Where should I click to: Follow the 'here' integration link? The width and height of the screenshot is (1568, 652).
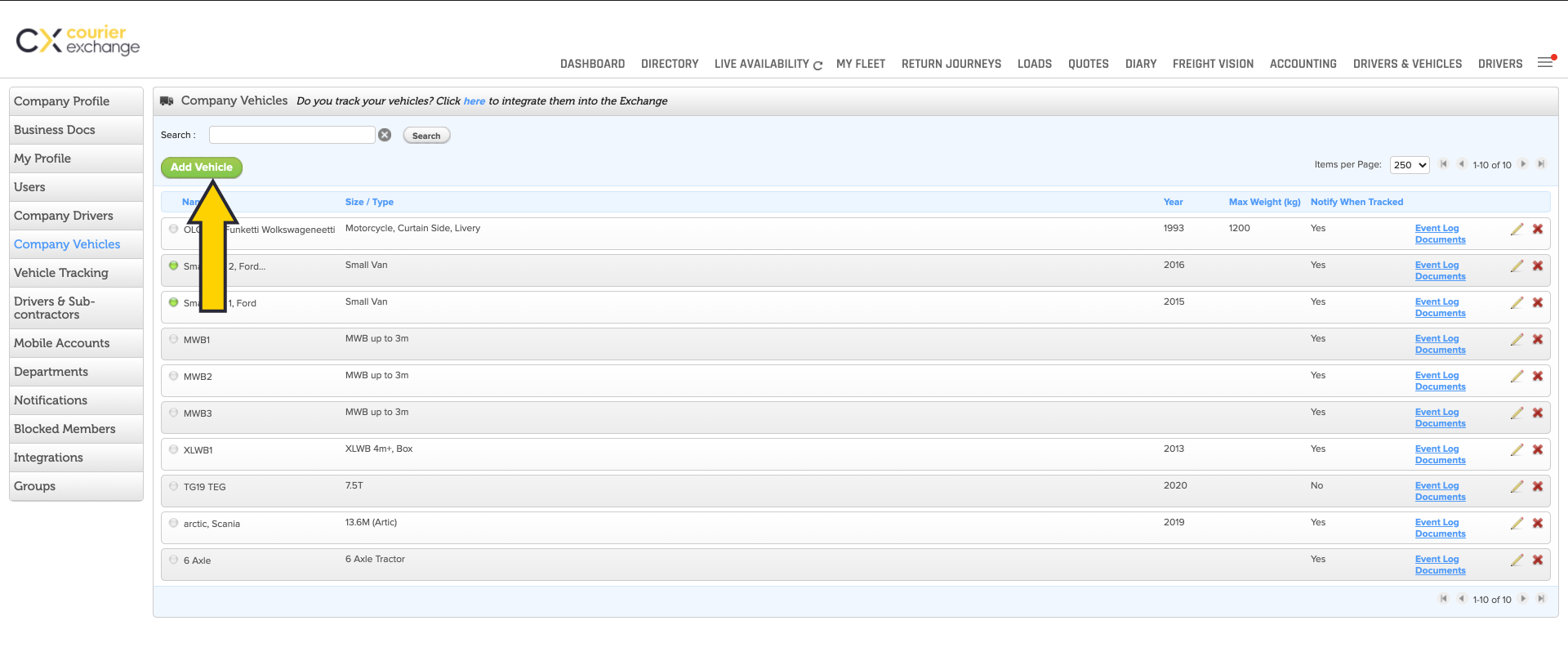474,101
